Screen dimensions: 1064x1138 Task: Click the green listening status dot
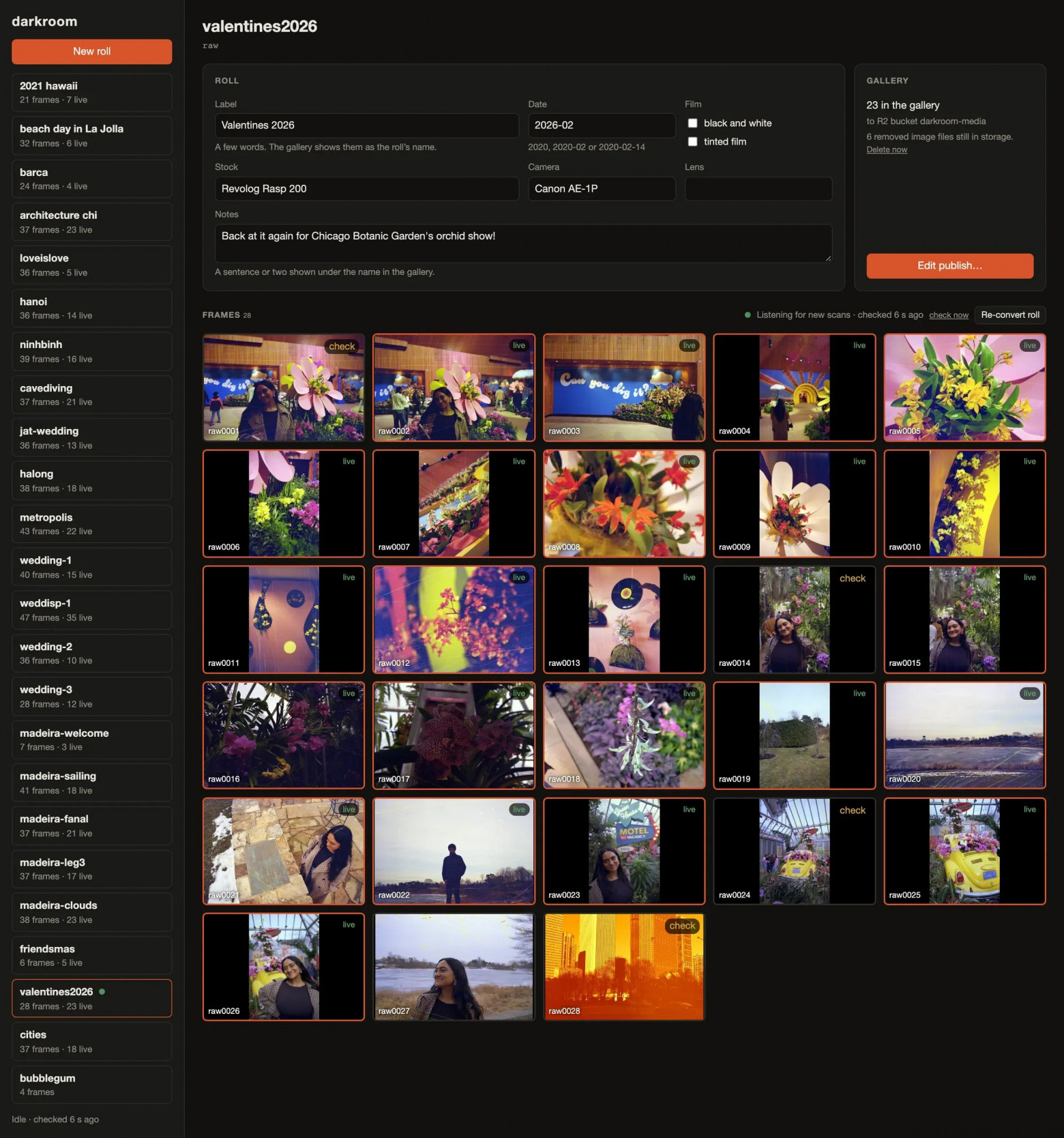click(748, 315)
